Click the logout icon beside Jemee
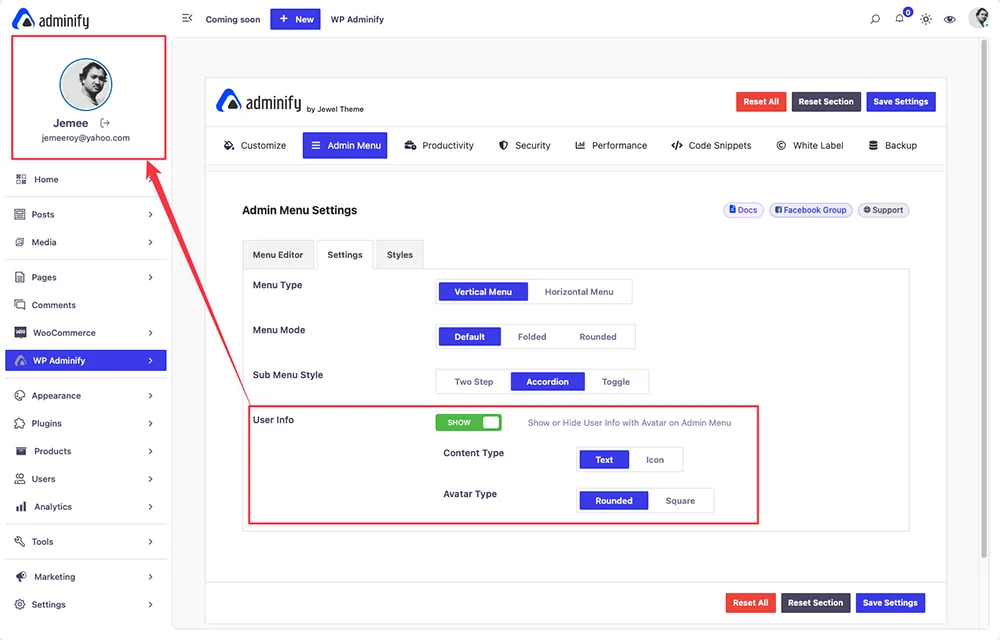This screenshot has width=1000, height=640. [105, 123]
